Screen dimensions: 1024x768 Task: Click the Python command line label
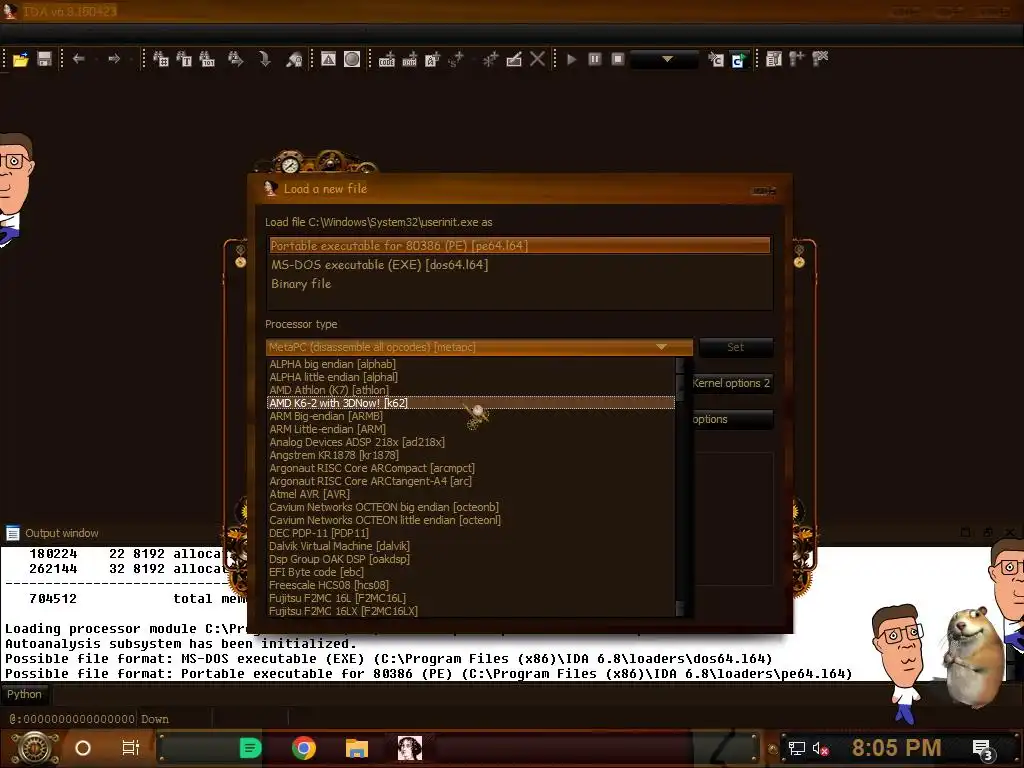tap(24, 694)
